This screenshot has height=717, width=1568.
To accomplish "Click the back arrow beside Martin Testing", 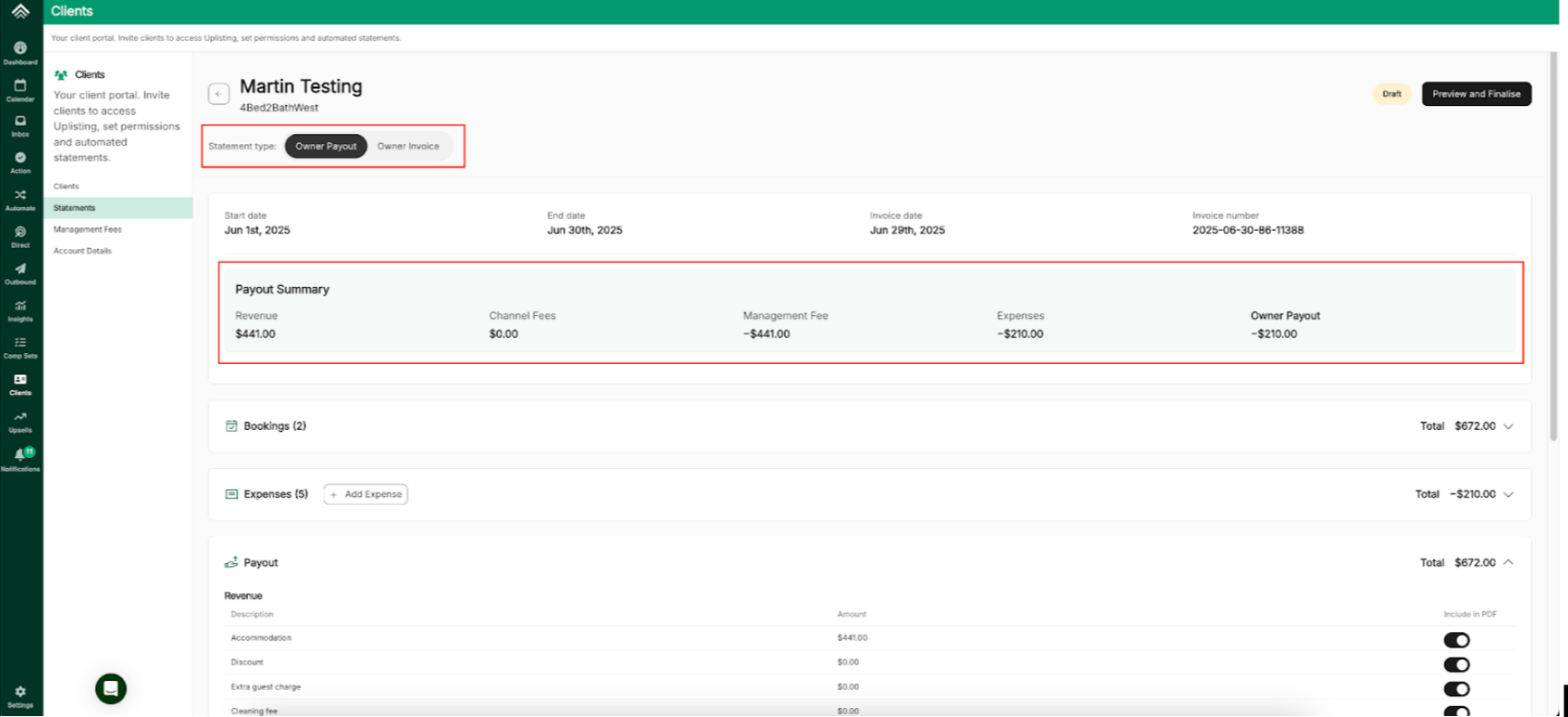I will (x=218, y=94).
